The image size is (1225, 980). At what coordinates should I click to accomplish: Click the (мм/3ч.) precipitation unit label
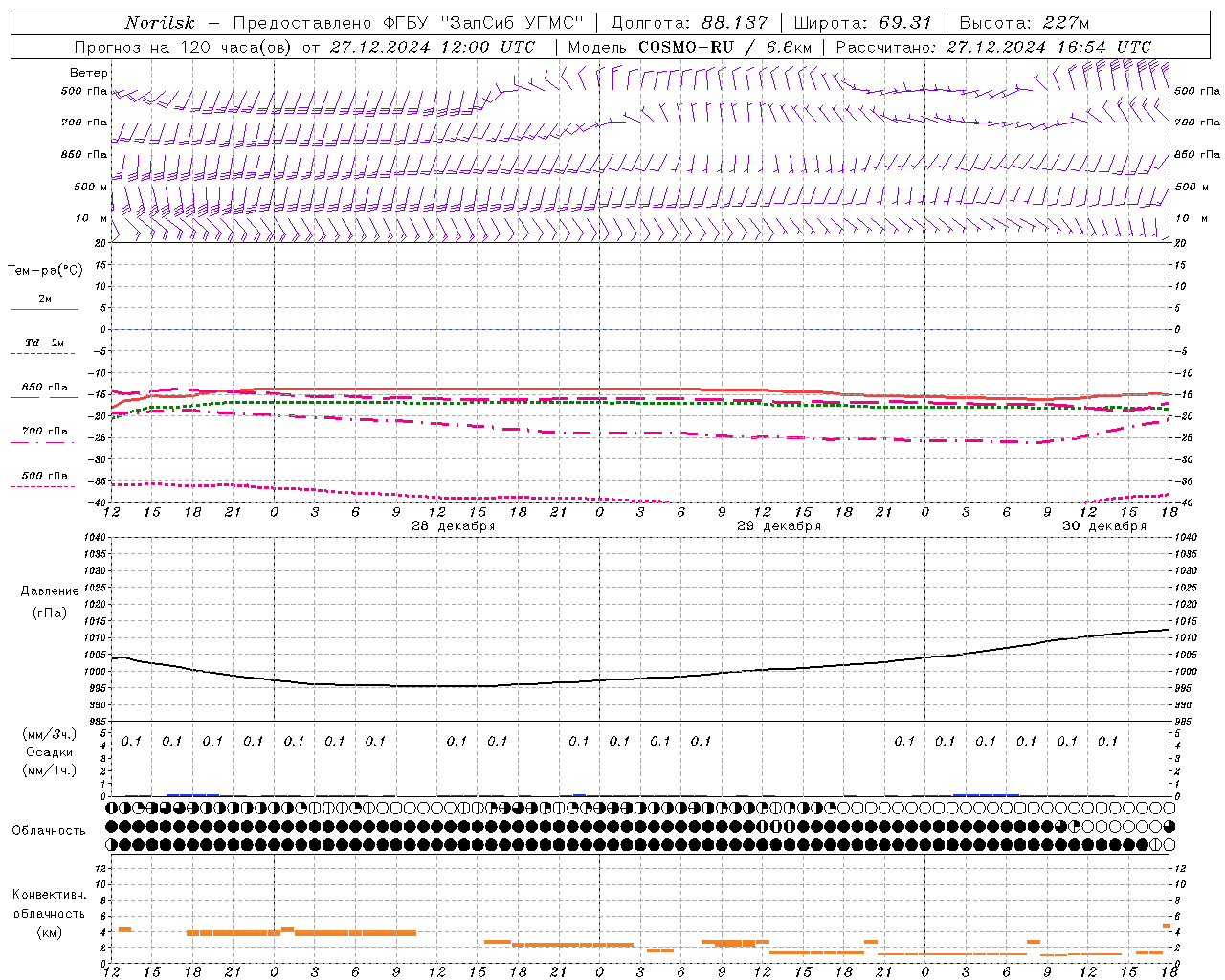49,735
